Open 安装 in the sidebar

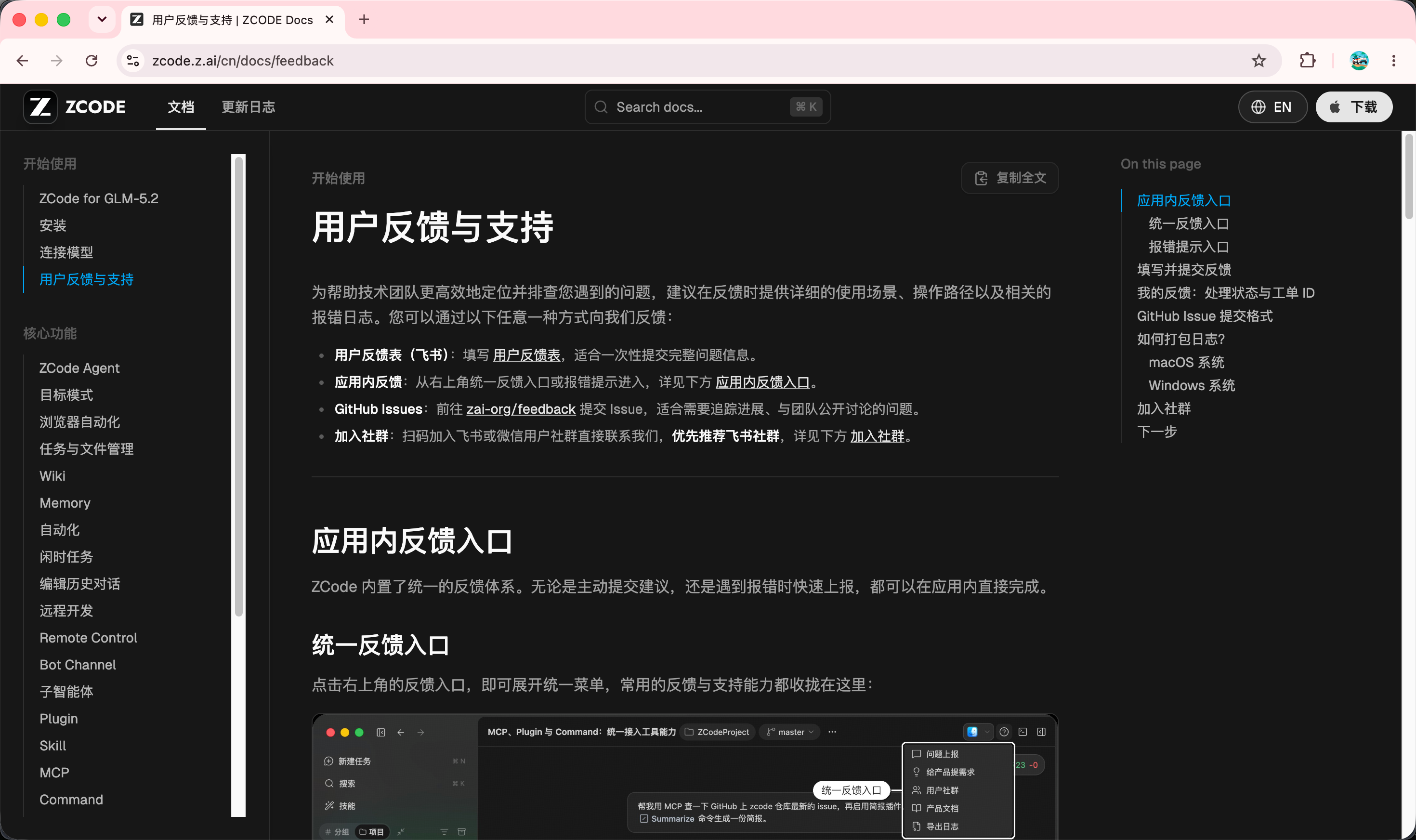pyautogui.click(x=53, y=225)
